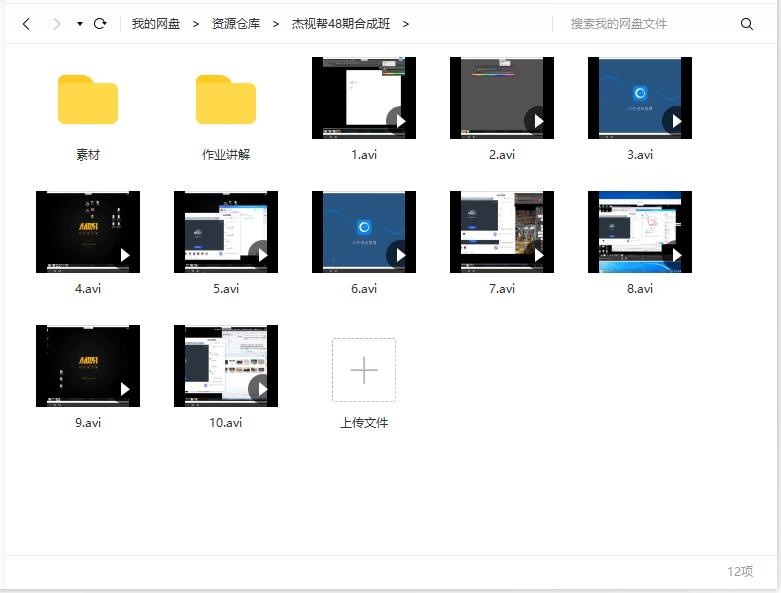Expand chevron after 杰视帮48期合成班 breadcrumb

405,24
